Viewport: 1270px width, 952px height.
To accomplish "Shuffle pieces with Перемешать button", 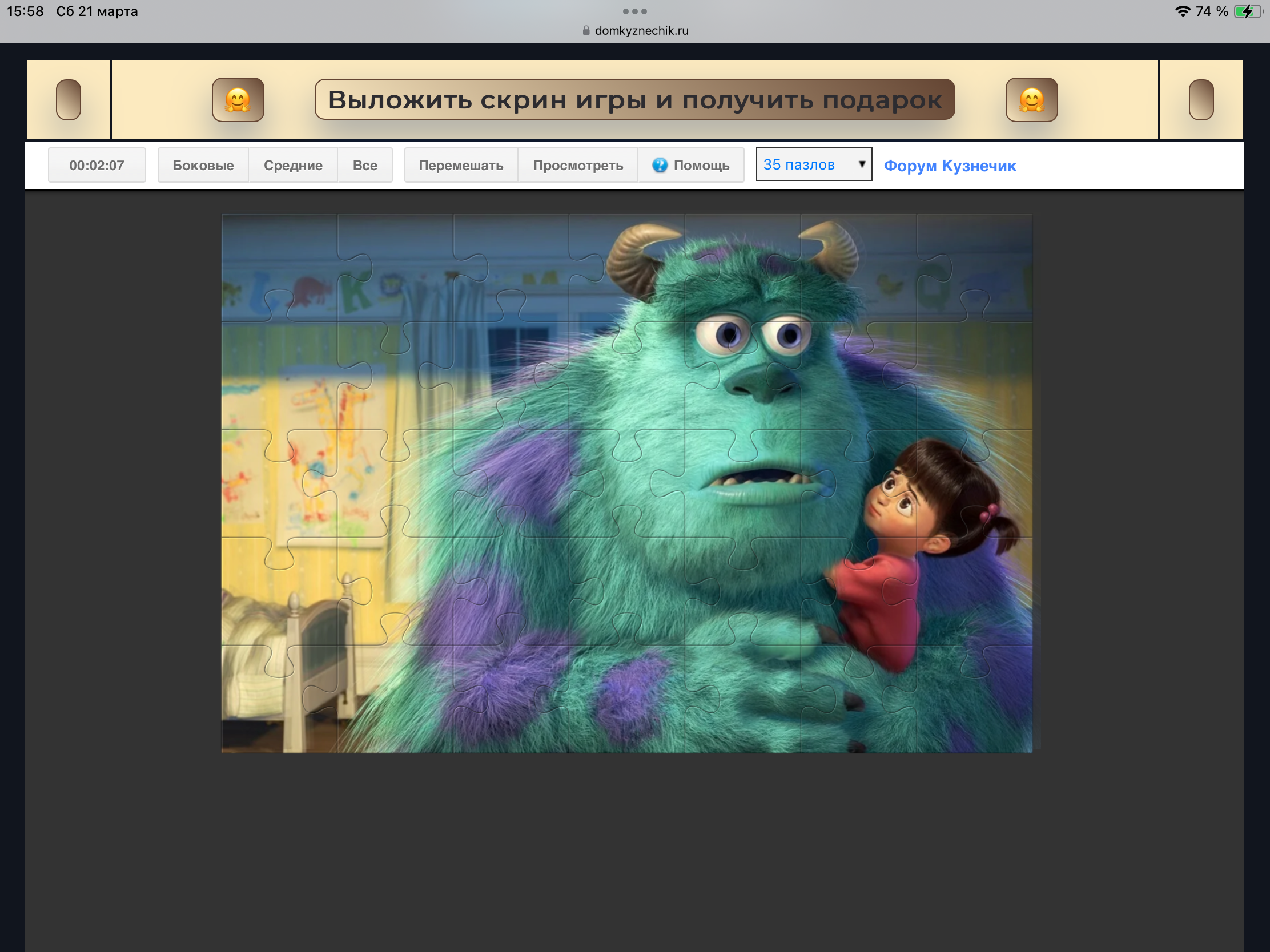I will 460,166.
